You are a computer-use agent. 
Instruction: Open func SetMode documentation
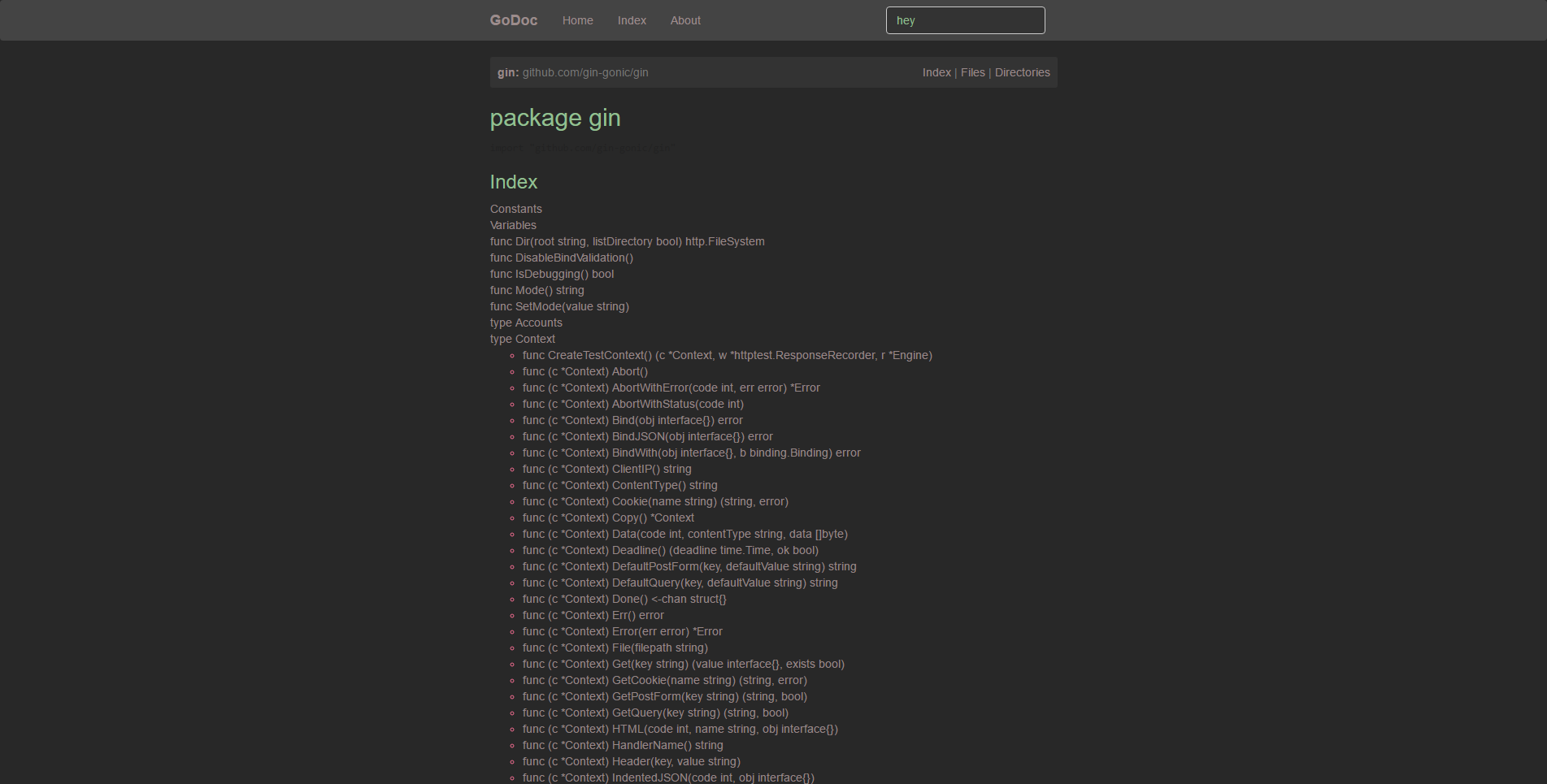coord(559,306)
